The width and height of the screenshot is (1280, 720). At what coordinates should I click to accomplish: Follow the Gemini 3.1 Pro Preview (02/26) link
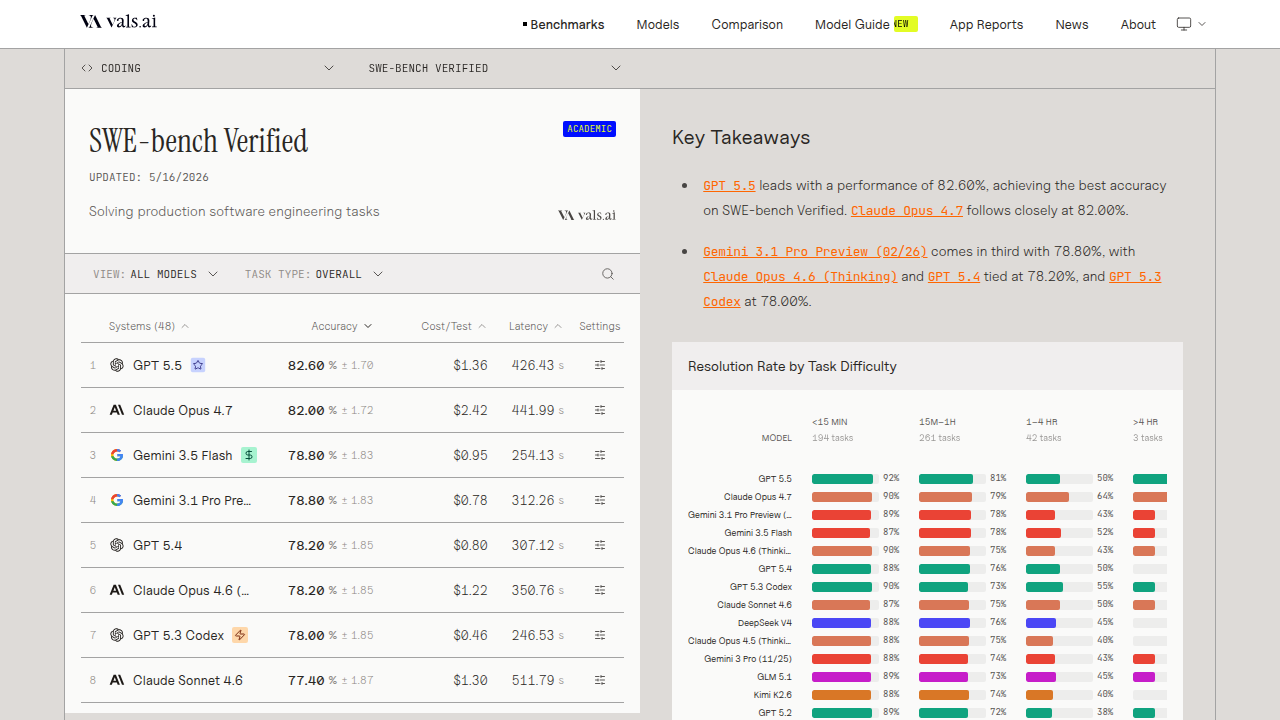[815, 252]
